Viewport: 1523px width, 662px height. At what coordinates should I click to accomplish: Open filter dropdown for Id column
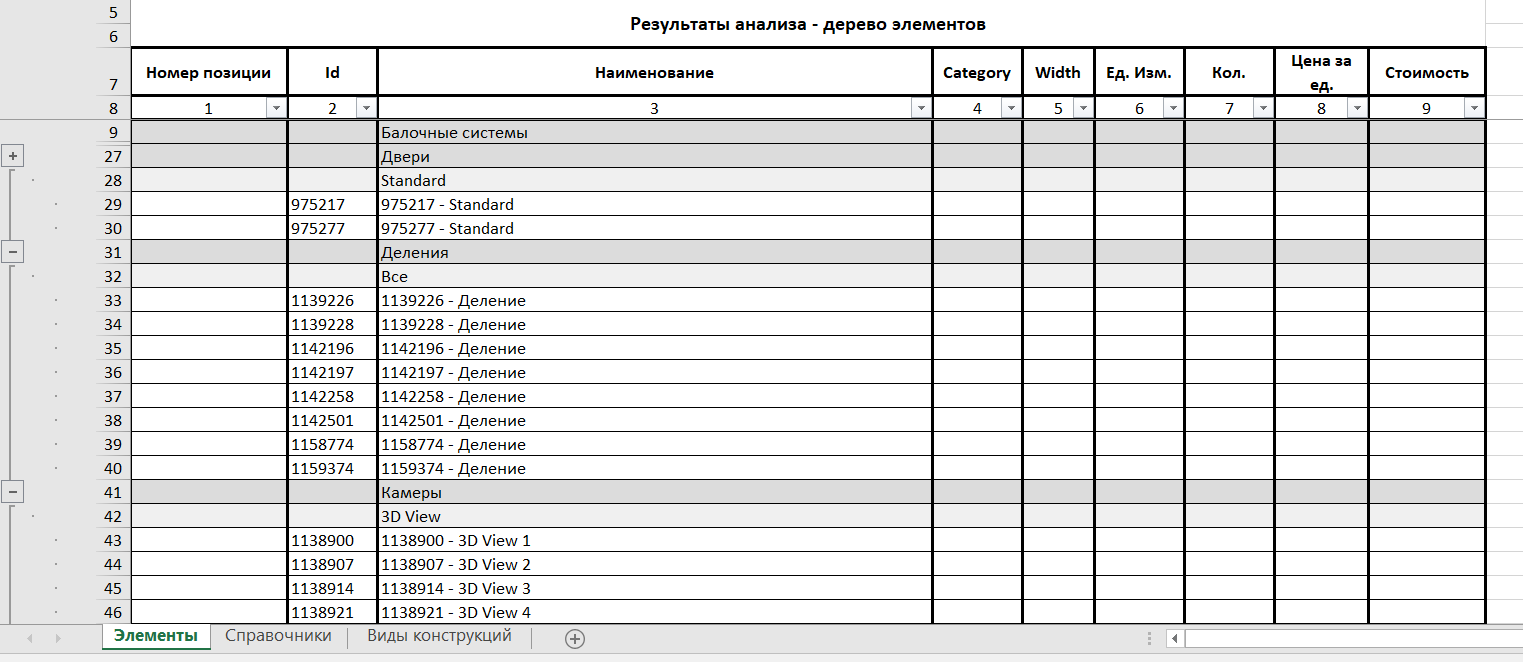pos(365,109)
